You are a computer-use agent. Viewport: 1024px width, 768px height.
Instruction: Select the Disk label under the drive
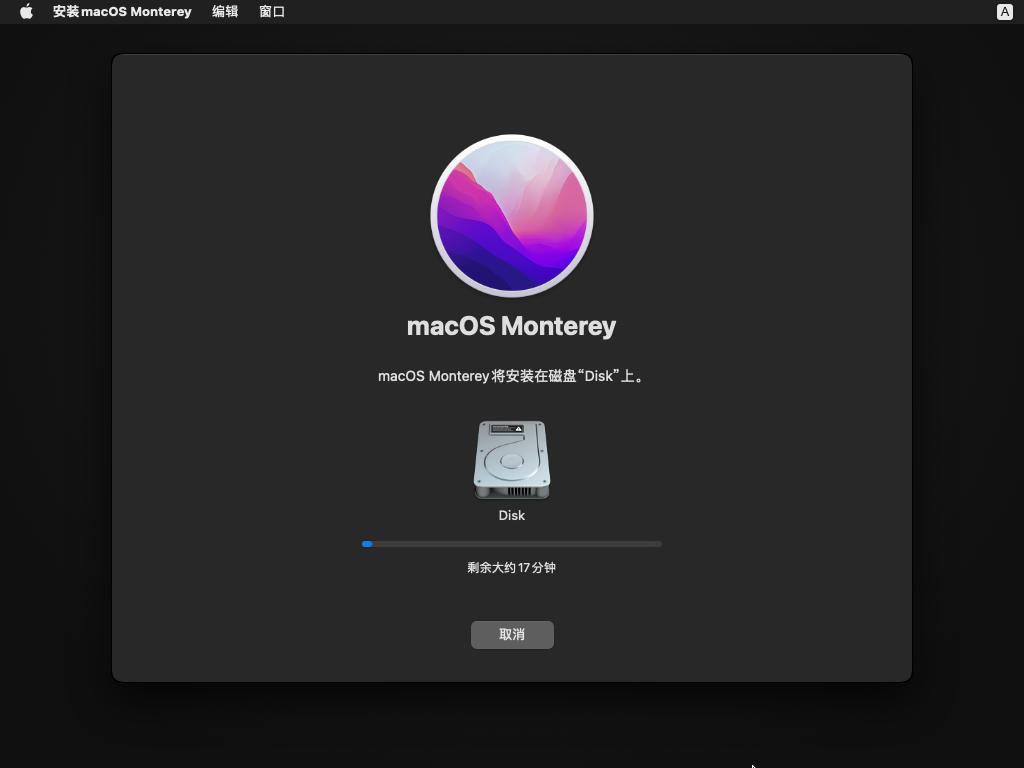511,515
